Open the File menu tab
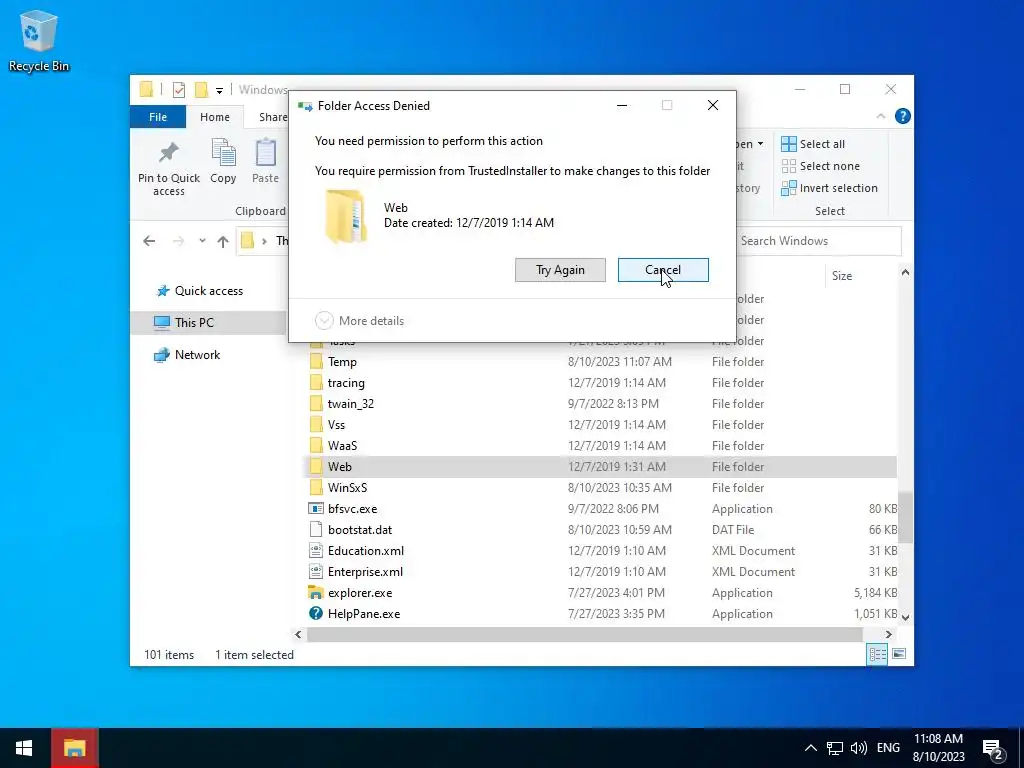 [158, 117]
